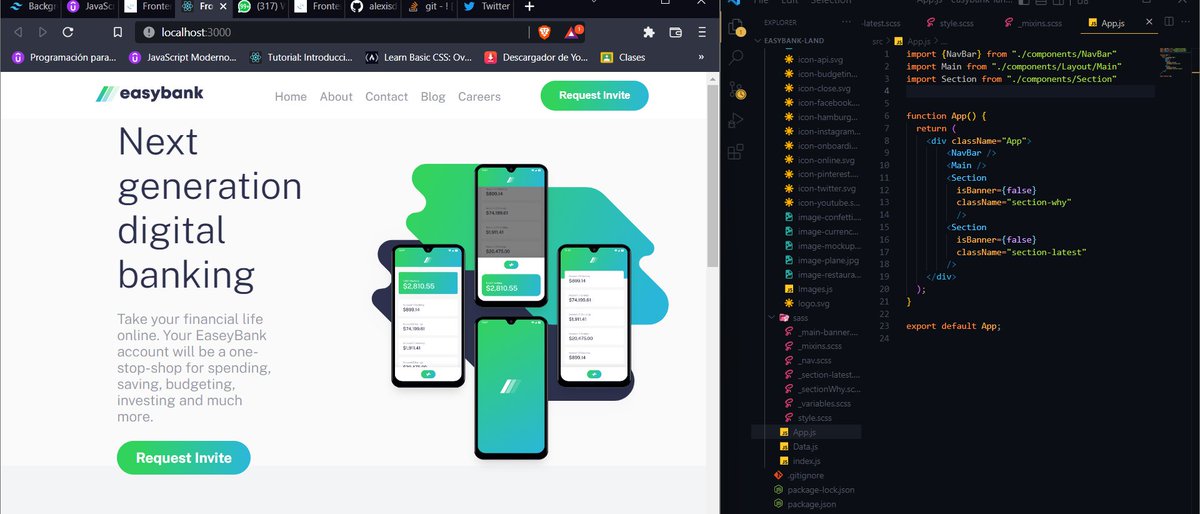Open the Tutorial: Introducci... bookmark

[x=302, y=57]
